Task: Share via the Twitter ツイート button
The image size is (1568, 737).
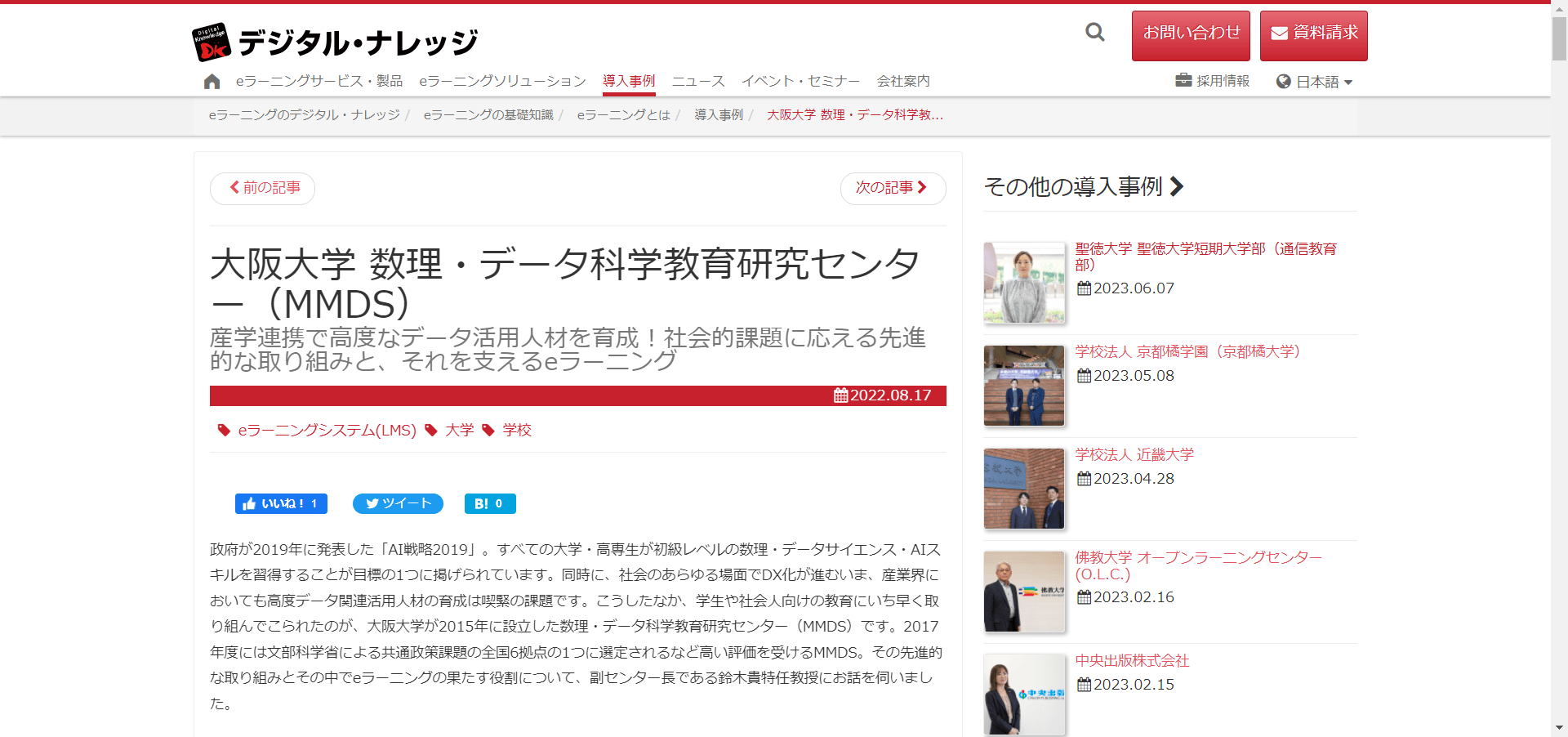Action: tap(398, 503)
